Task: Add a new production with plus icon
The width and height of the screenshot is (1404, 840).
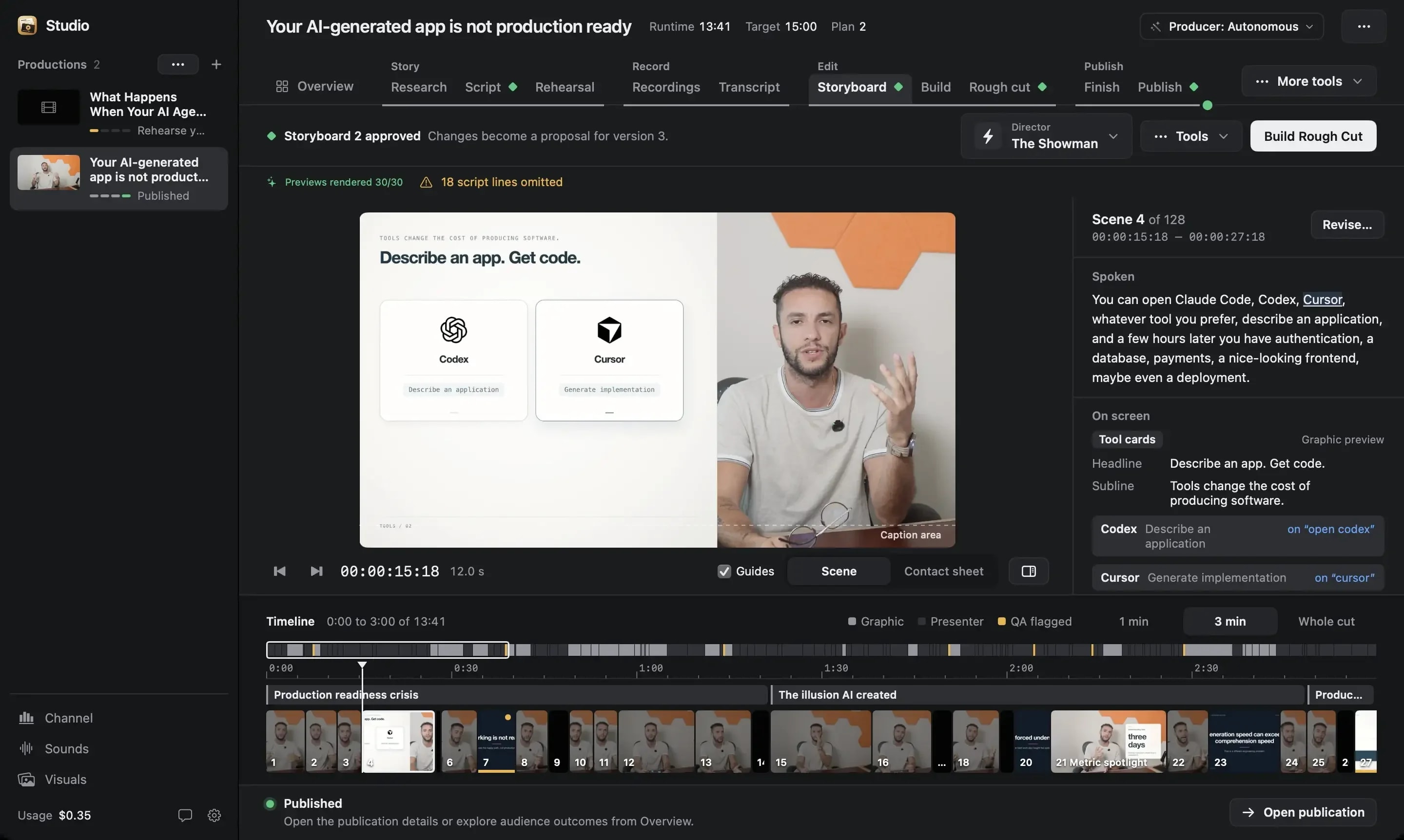Action: (216, 64)
